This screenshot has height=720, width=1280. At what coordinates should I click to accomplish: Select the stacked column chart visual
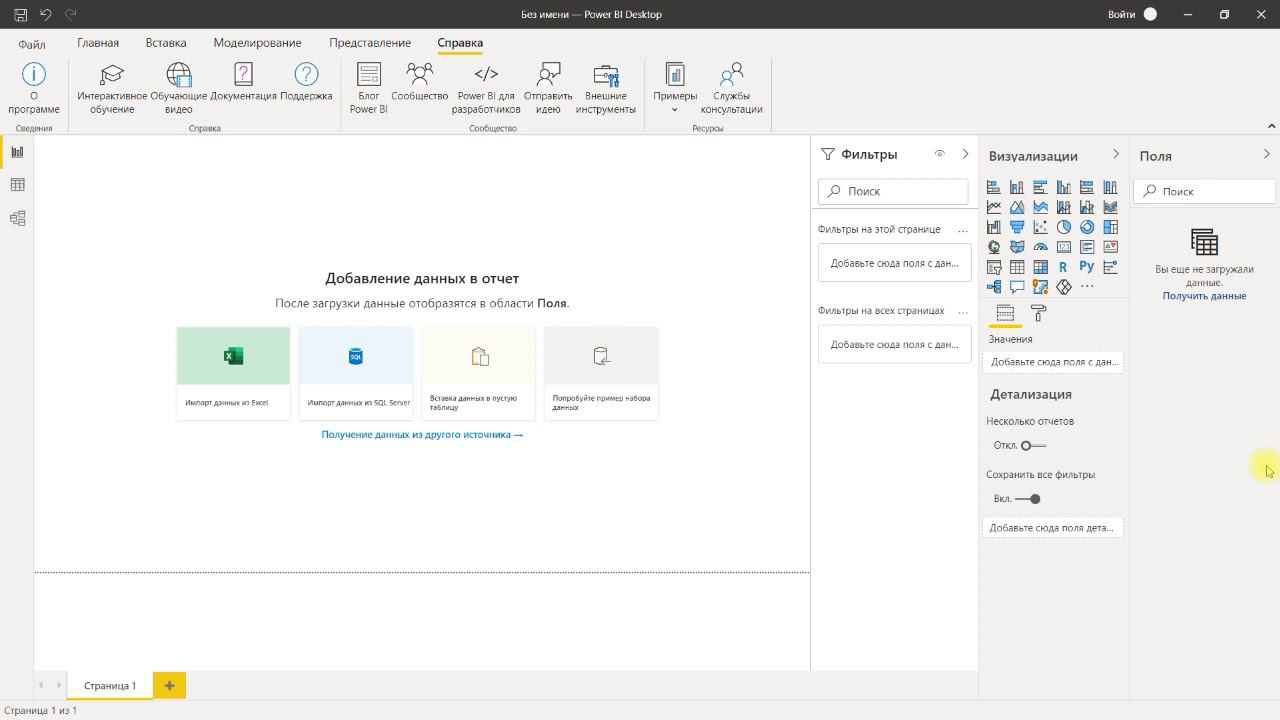coord(1017,187)
